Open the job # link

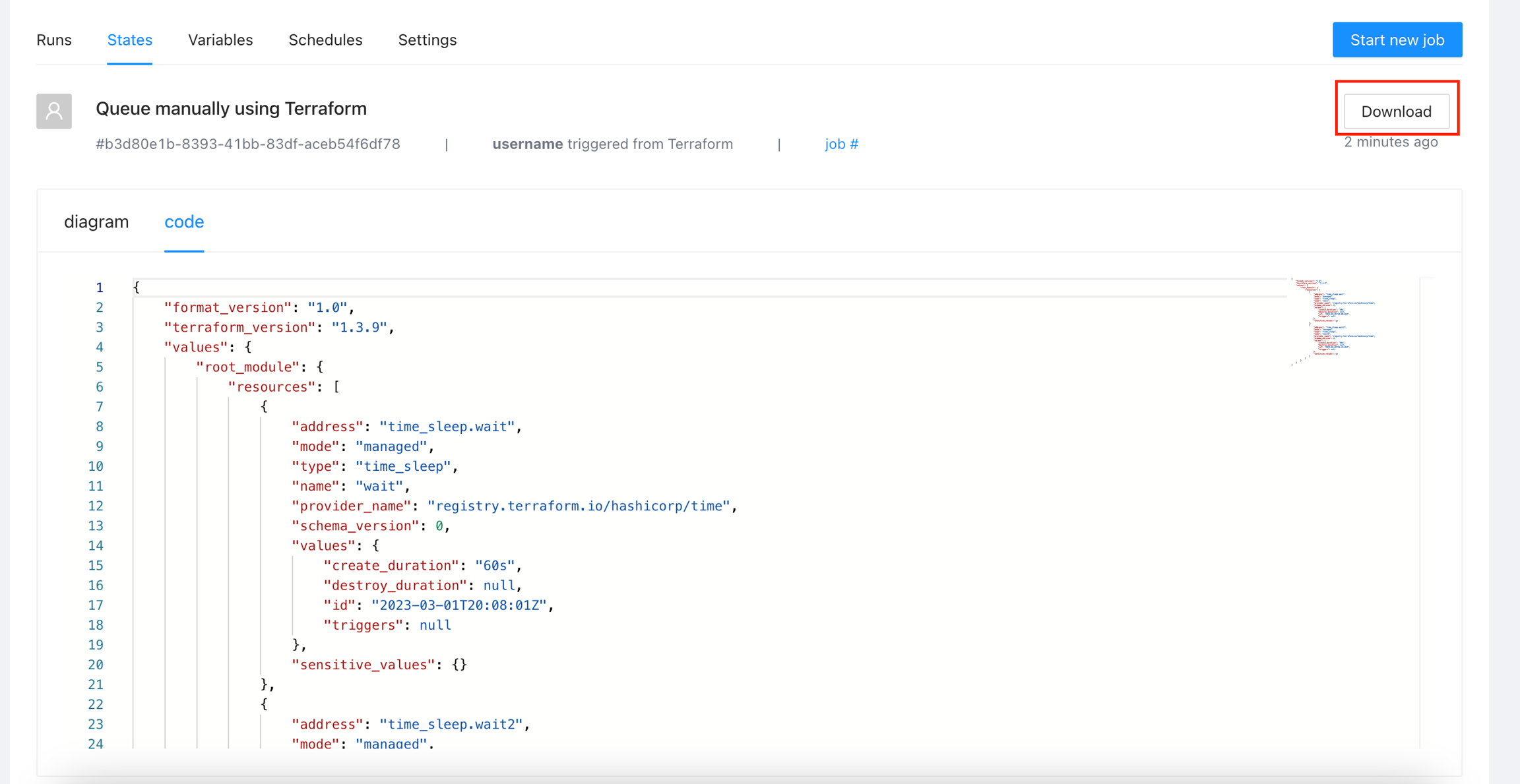pos(841,144)
